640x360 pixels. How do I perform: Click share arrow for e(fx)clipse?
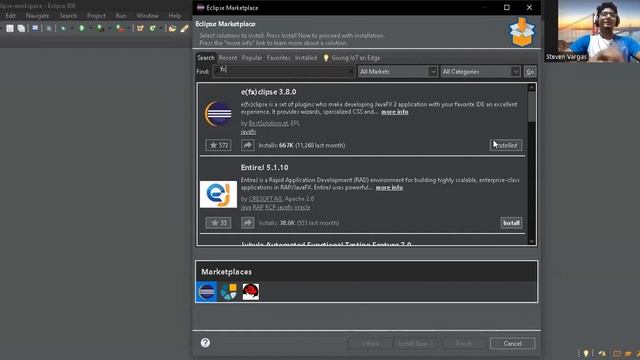247,145
